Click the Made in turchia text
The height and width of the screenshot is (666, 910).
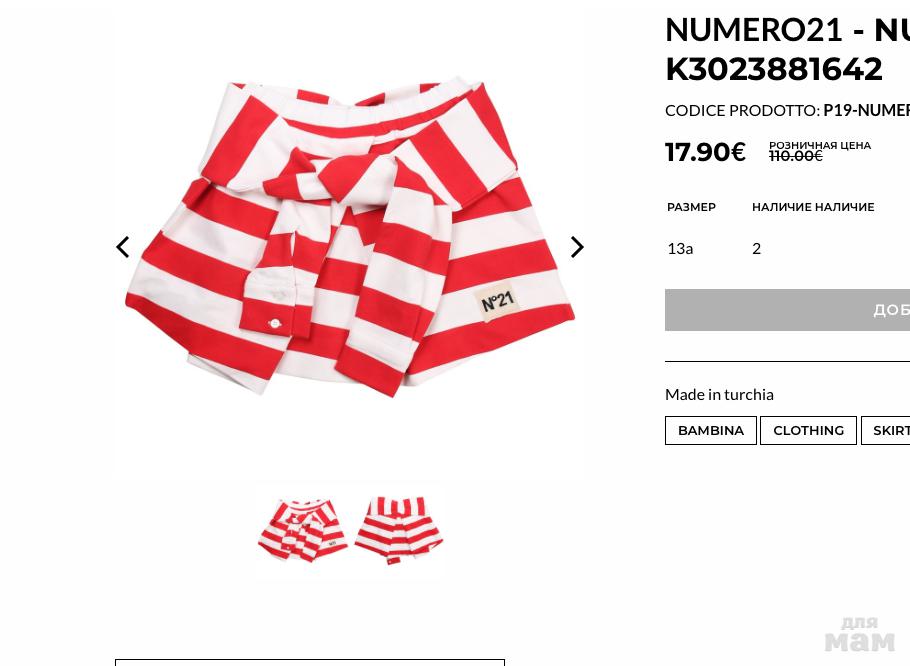pos(719,394)
